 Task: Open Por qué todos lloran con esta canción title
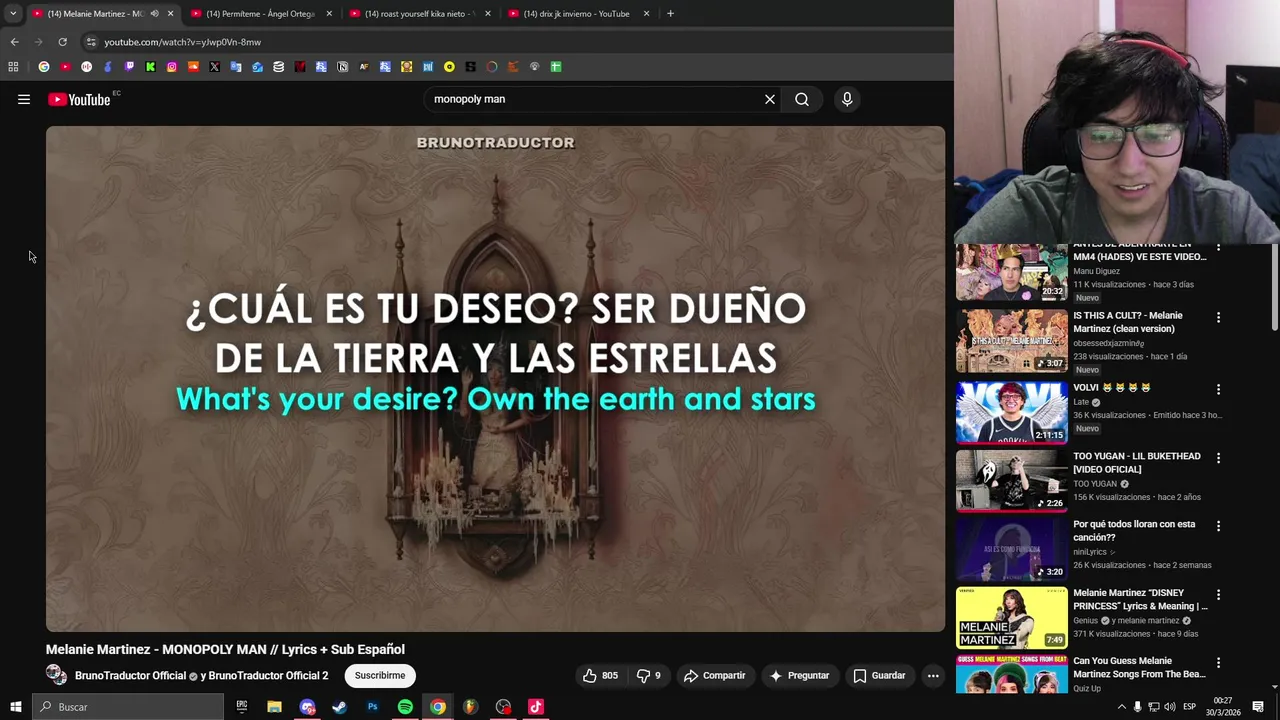coord(1134,531)
